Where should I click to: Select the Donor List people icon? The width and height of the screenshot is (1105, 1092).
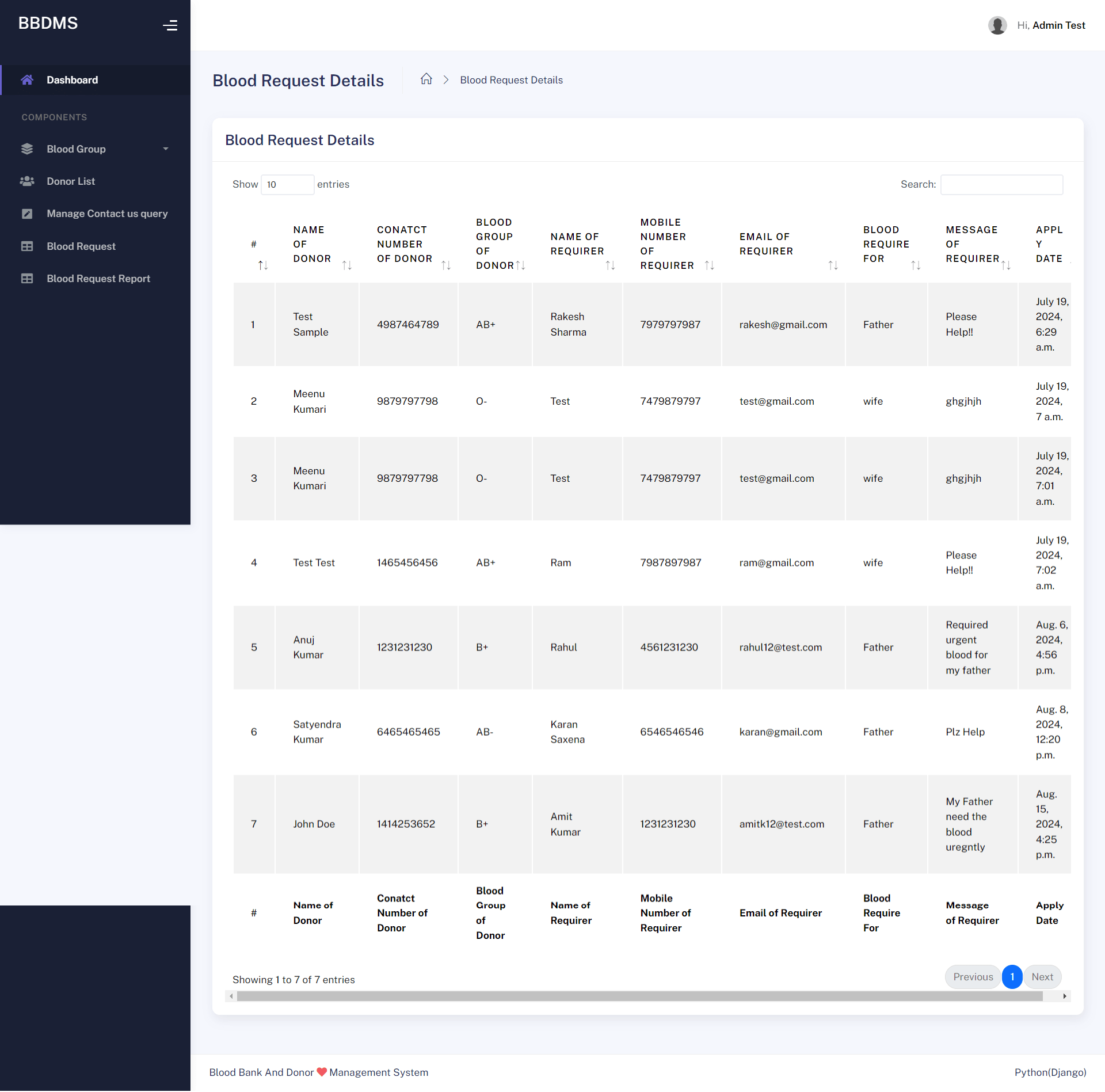(27, 181)
